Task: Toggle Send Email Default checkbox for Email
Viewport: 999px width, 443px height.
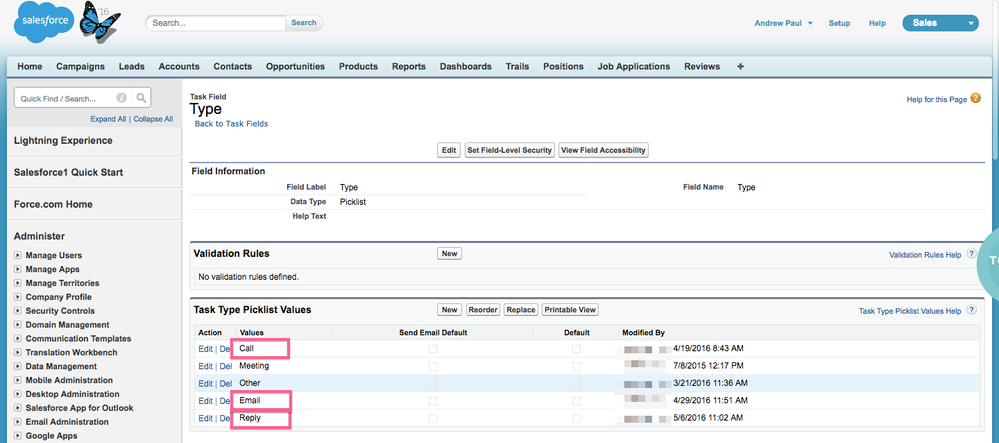Action: 432,401
